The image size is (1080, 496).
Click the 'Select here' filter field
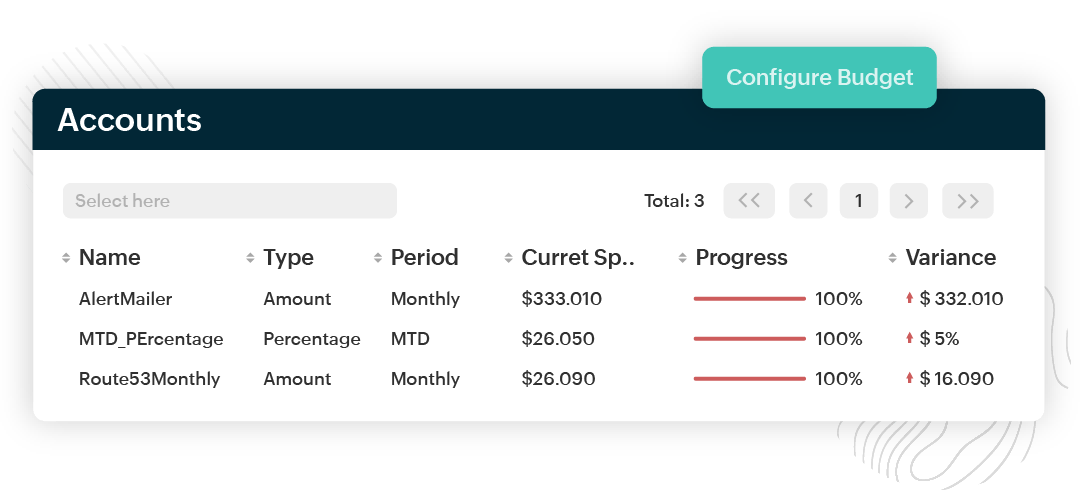[229, 201]
